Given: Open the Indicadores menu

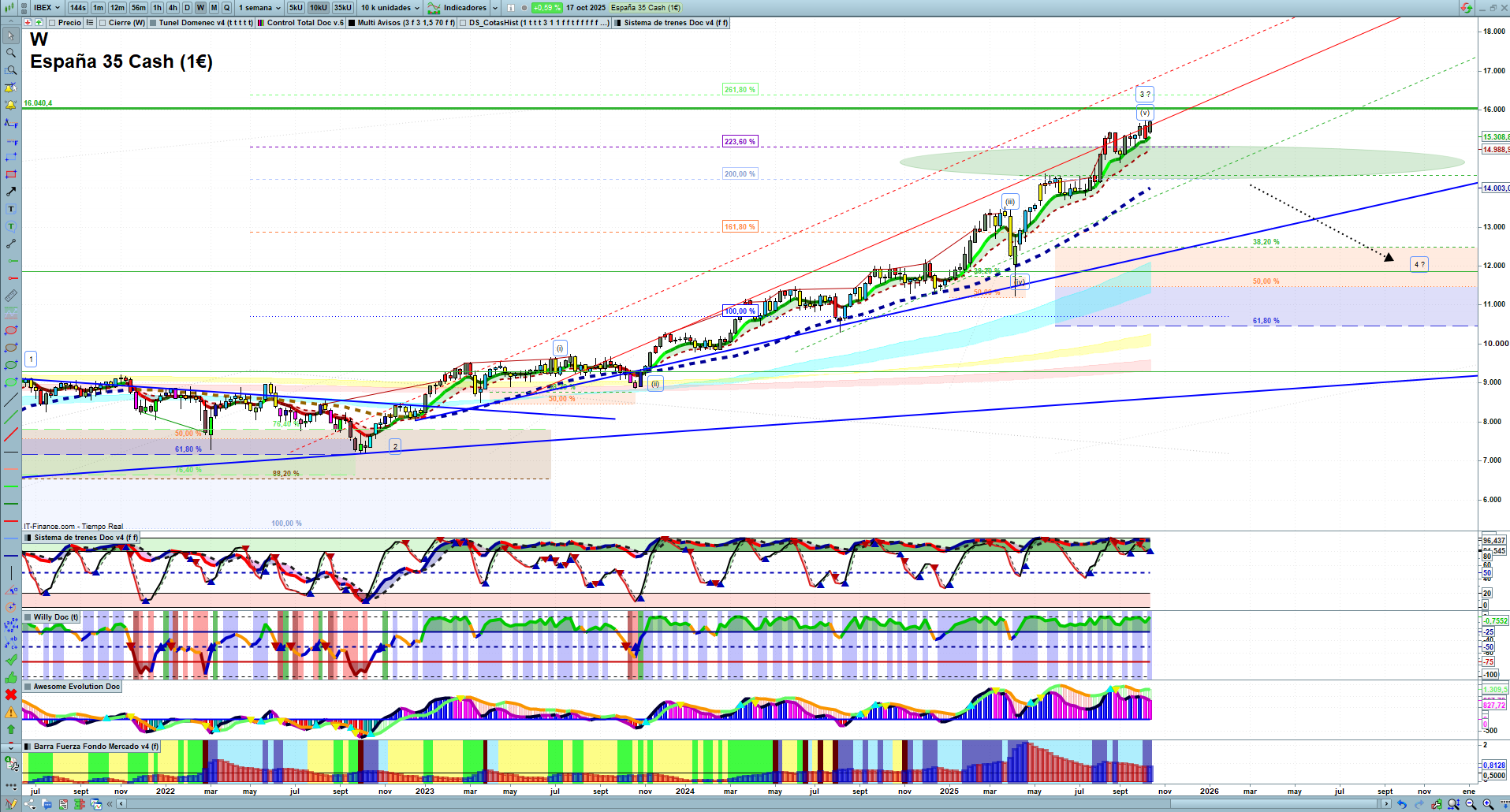Looking at the screenshot, I should [464, 8].
